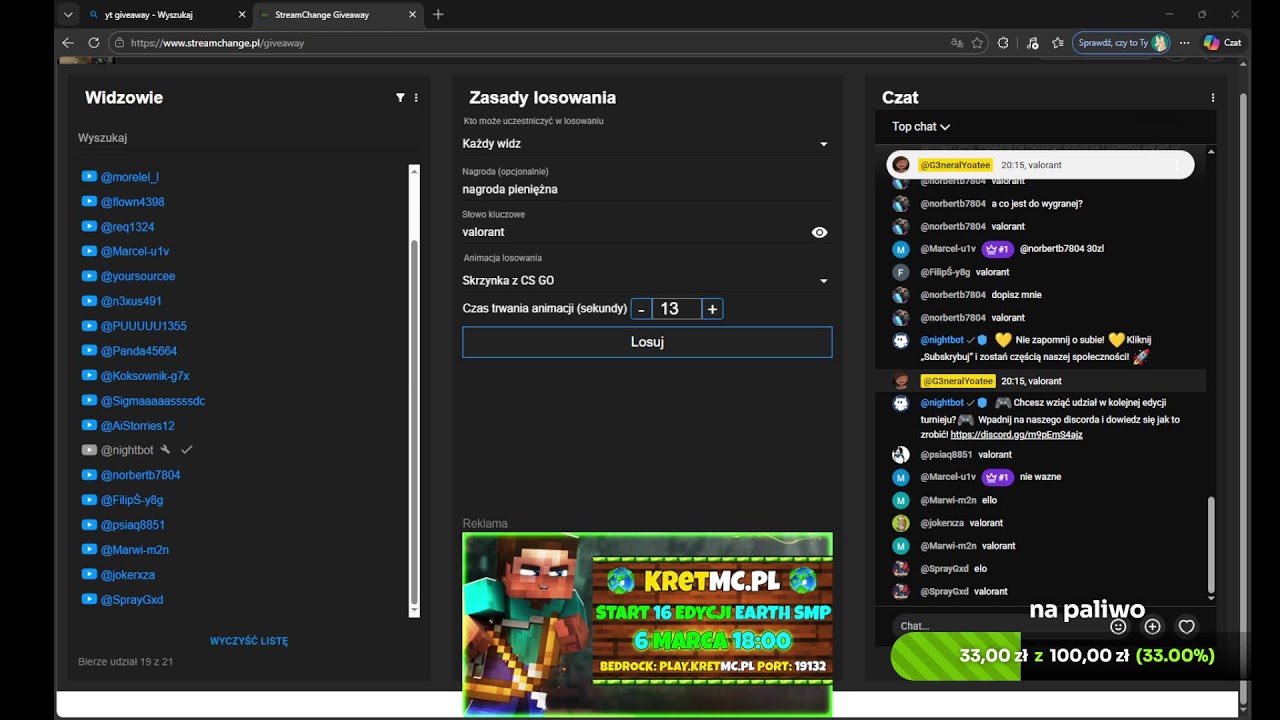This screenshot has width=1280, height=720.
Task: Click the pinned @G3neralYoatee message at chat top
Action: click(1040, 165)
